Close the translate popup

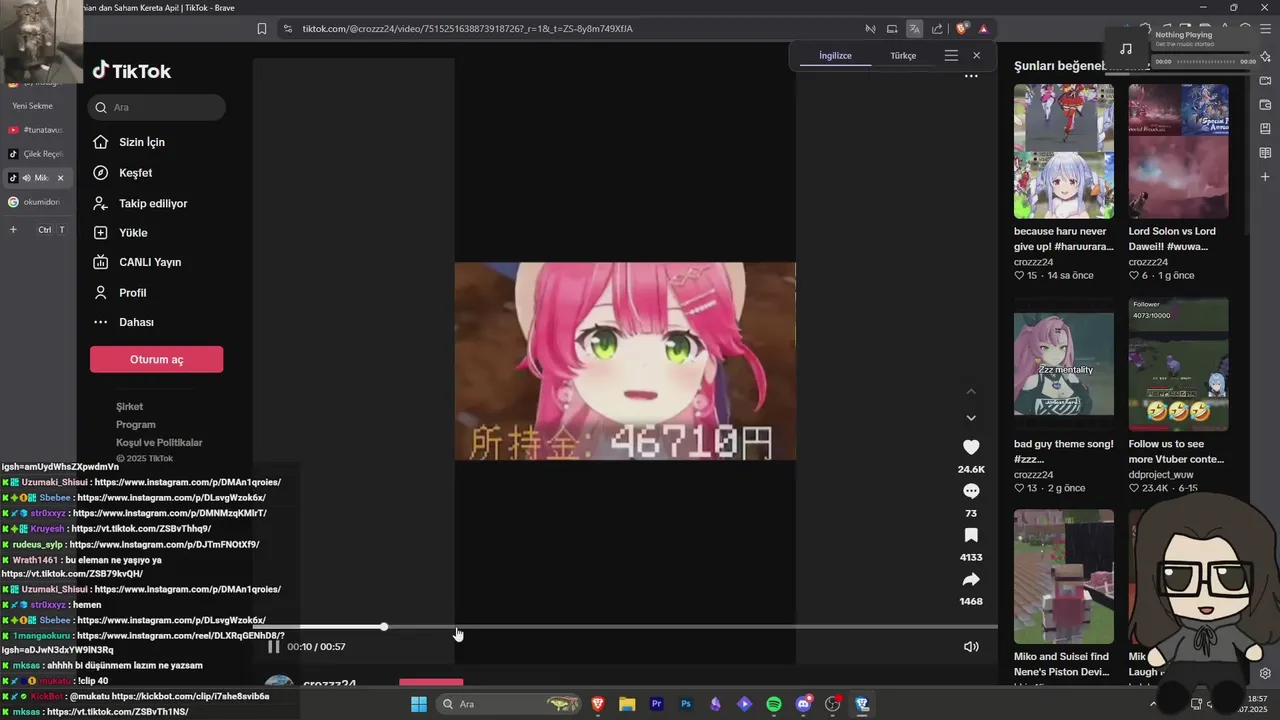(976, 56)
